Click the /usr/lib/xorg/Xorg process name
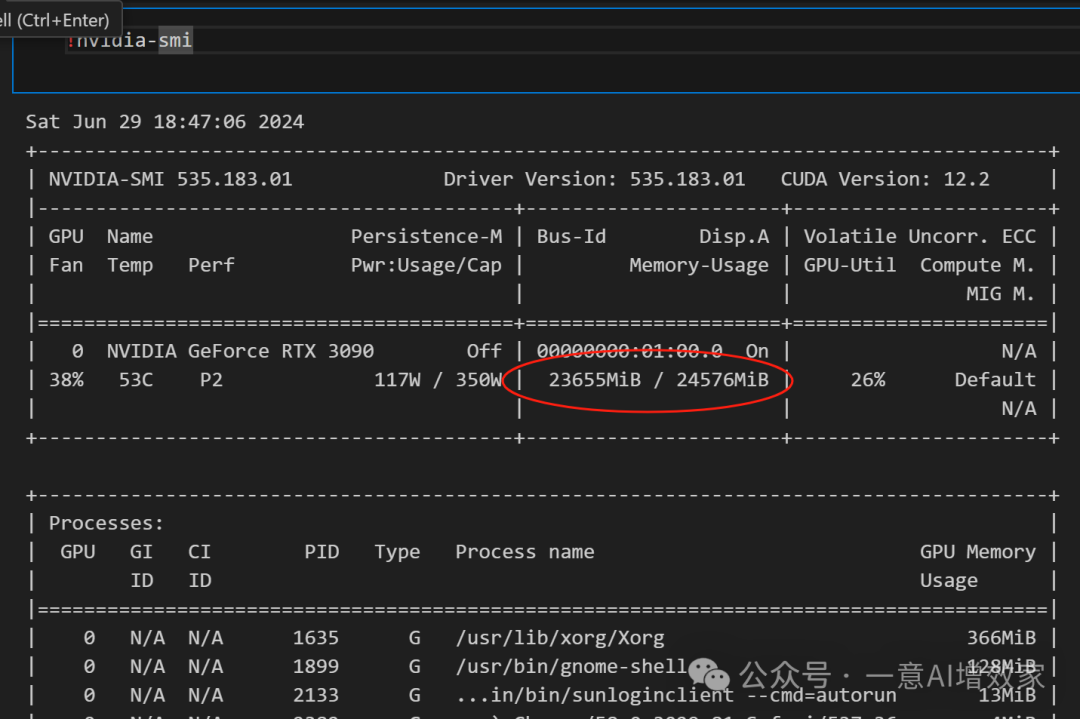 pos(559,637)
